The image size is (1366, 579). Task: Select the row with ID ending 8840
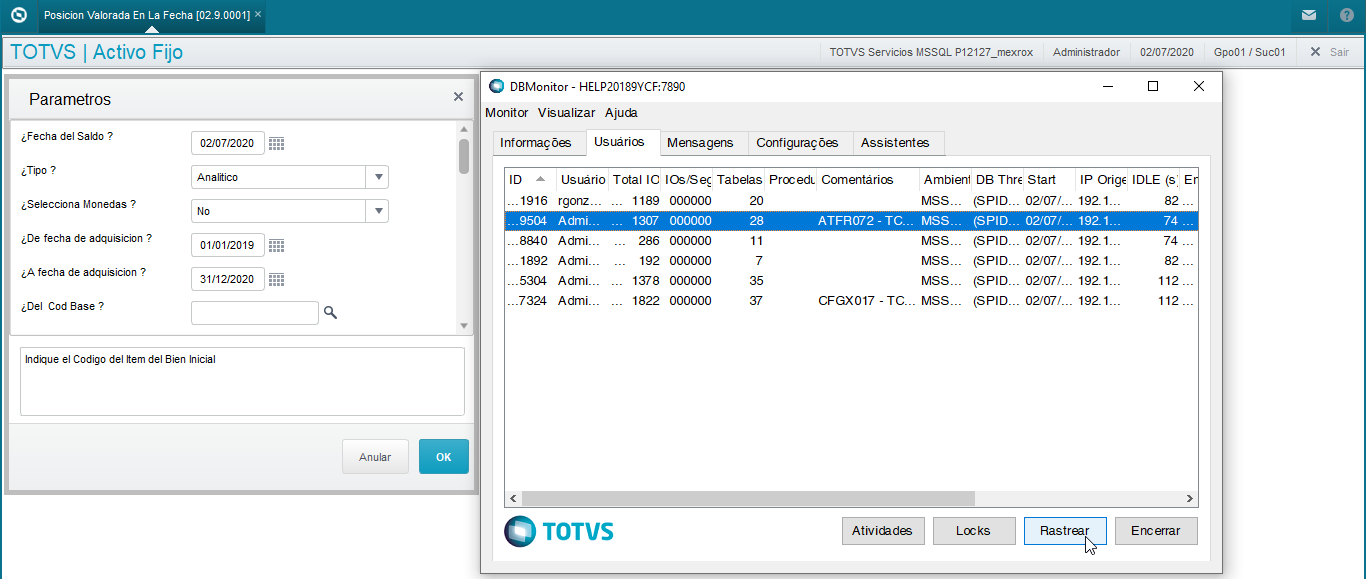coord(851,241)
